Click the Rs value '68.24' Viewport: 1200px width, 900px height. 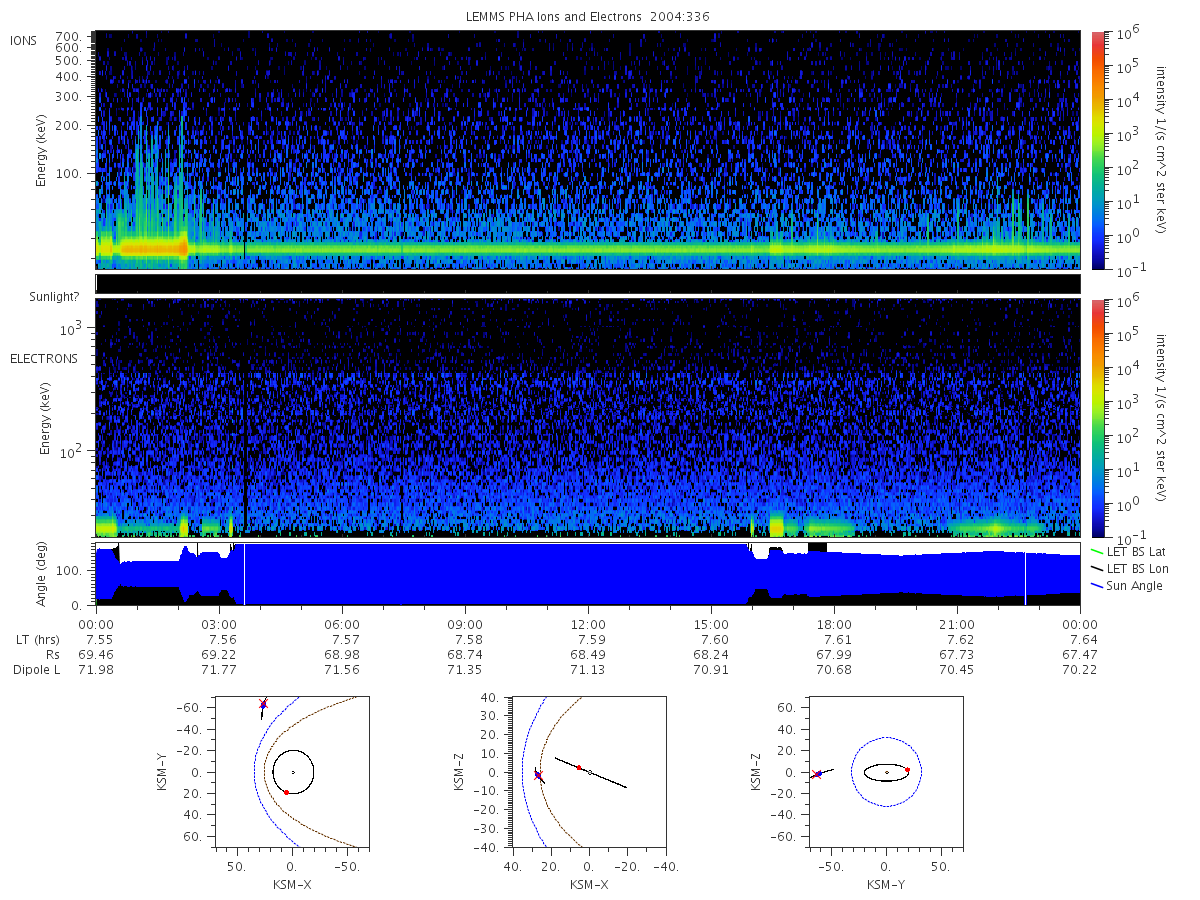pos(711,655)
